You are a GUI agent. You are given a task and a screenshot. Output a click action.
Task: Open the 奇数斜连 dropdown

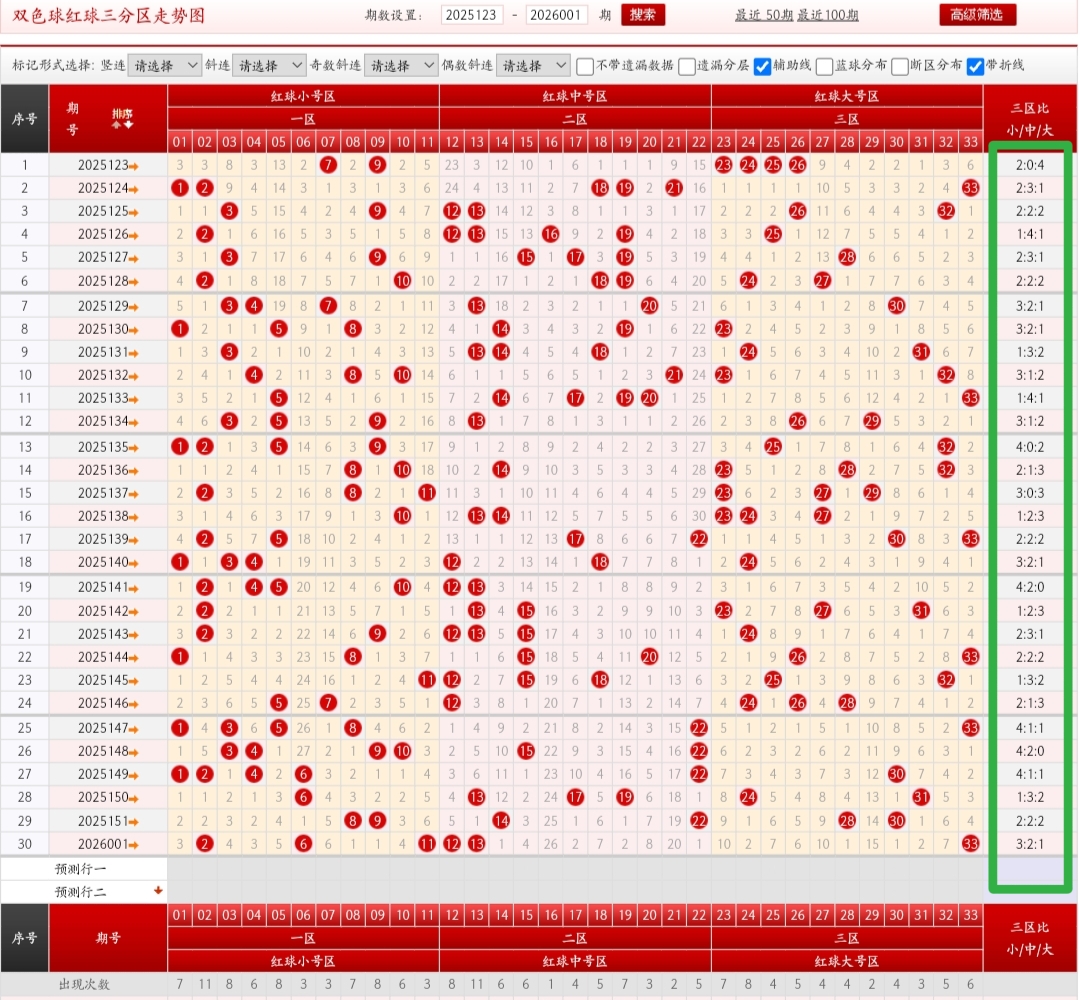click(401, 65)
